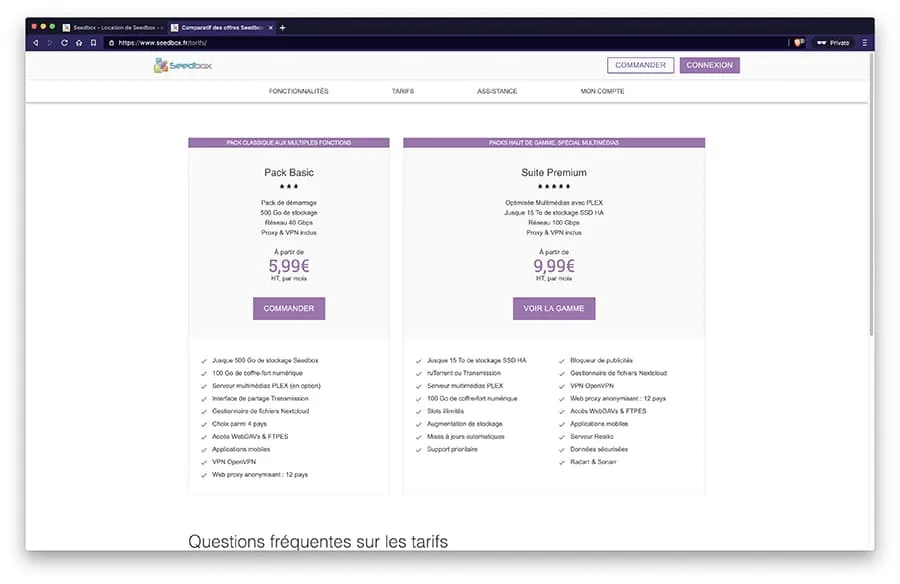Screen dimensions: 900x584
Task: Select the Comparatif des offres Seedbox tab
Action: coord(222,28)
